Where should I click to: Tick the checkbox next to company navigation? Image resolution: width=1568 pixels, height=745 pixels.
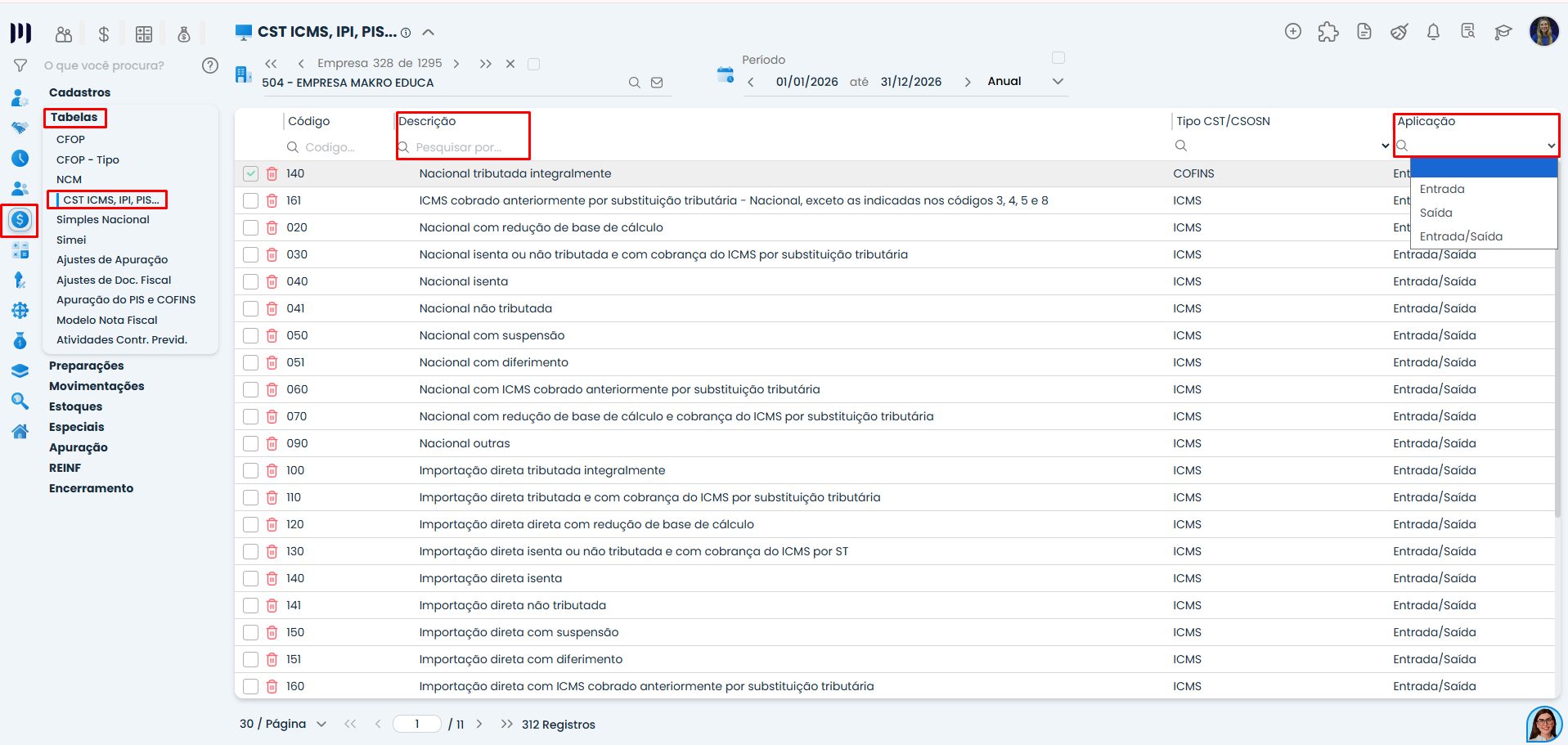(534, 64)
